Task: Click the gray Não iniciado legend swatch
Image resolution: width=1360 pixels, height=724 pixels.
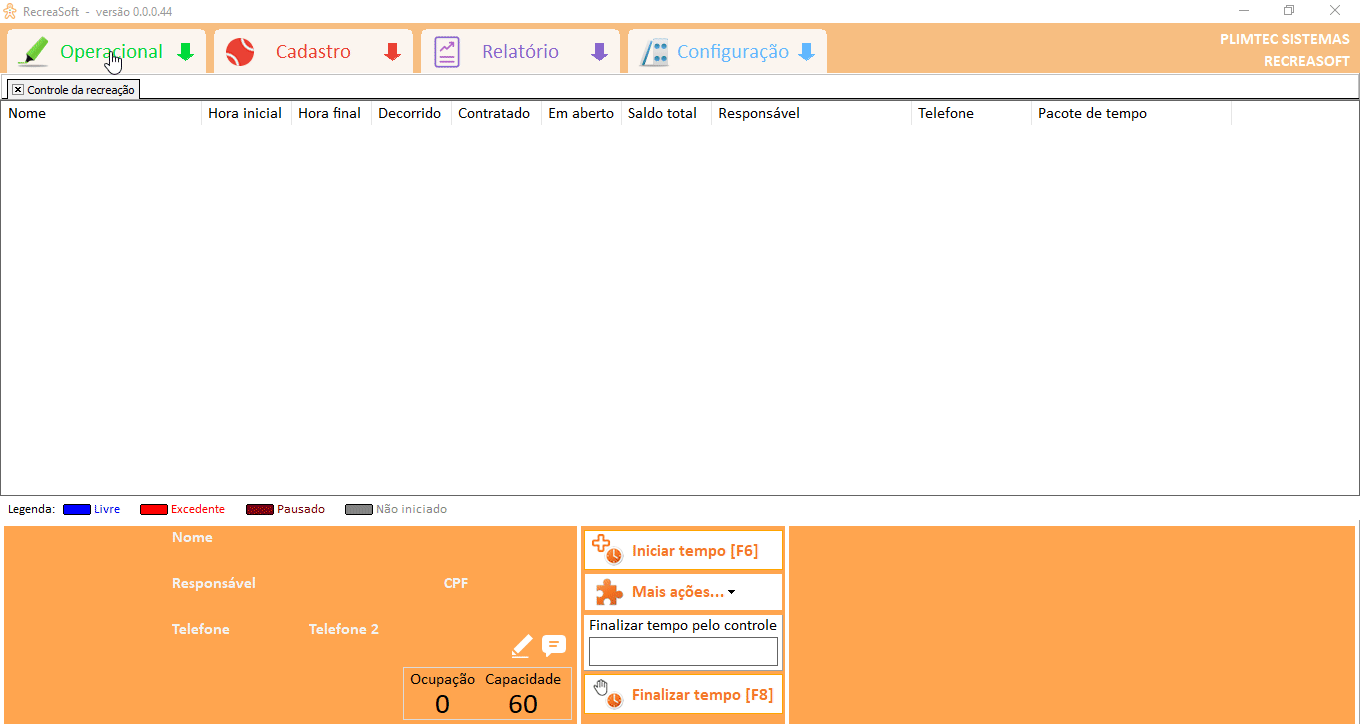Action: pyautogui.click(x=359, y=509)
